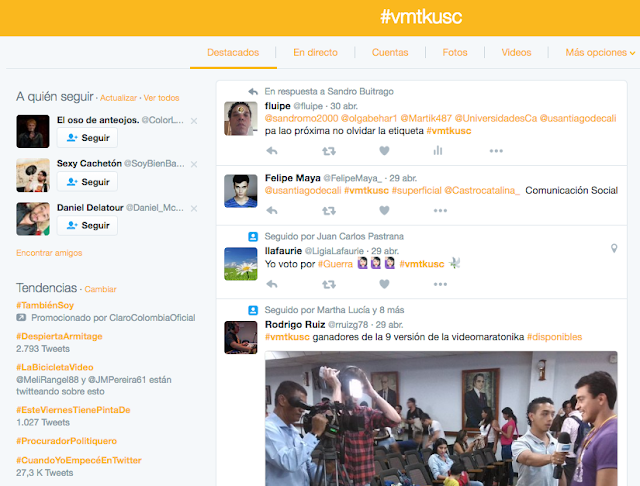Retweet llafaurie's tweet

[x=329, y=284]
